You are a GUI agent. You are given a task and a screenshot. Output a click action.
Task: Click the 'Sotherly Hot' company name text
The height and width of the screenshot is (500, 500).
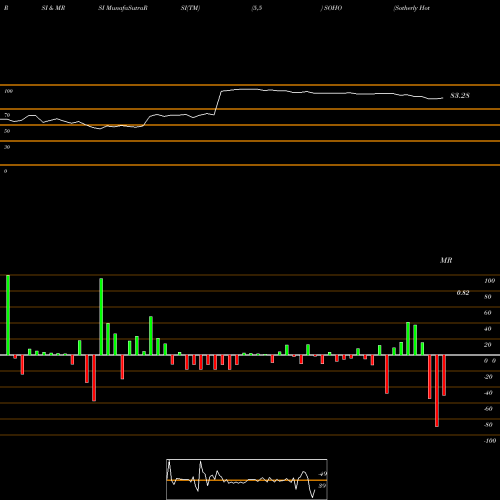point(411,8)
